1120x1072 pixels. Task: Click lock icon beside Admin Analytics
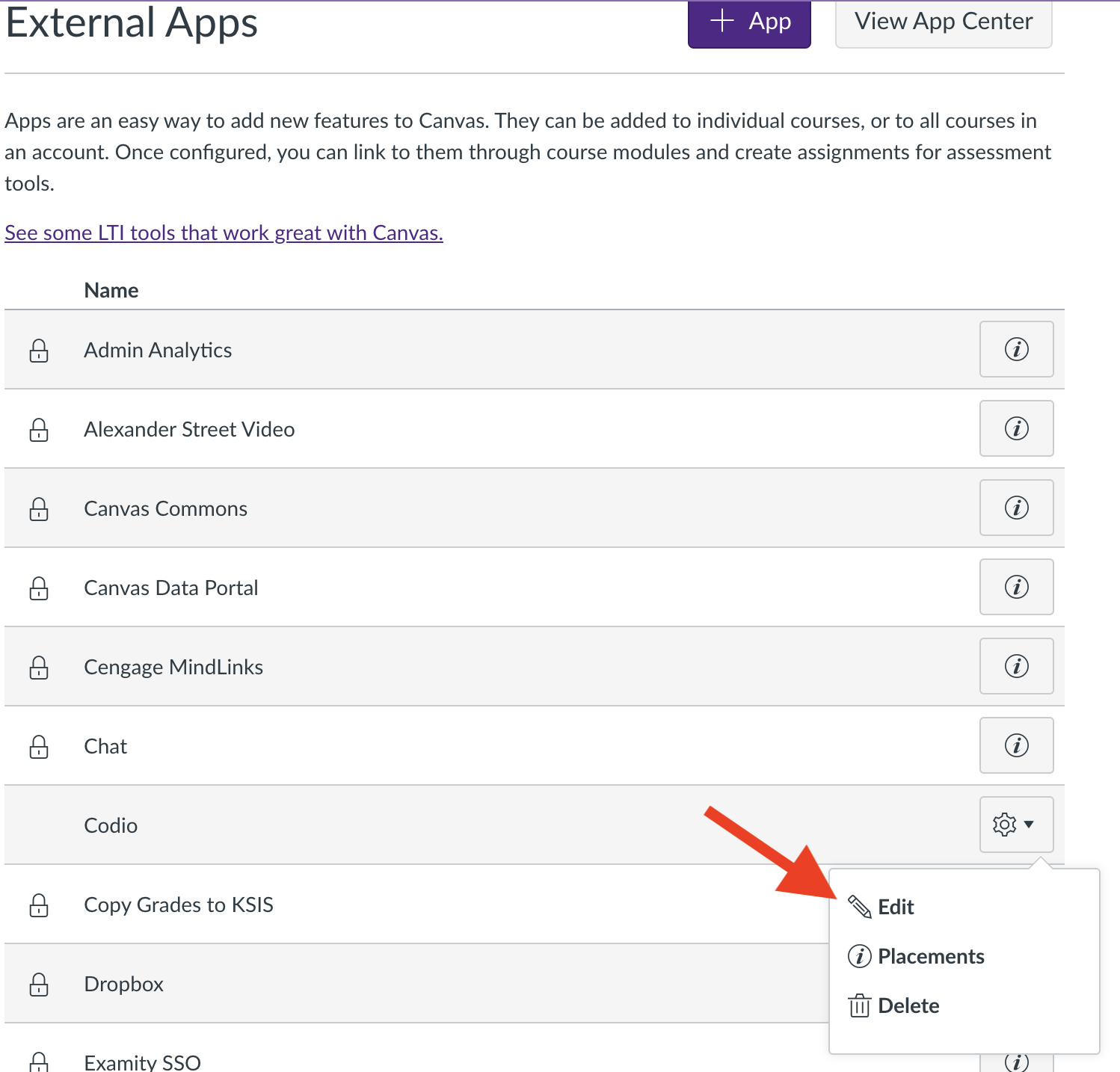tap(39, 350)
